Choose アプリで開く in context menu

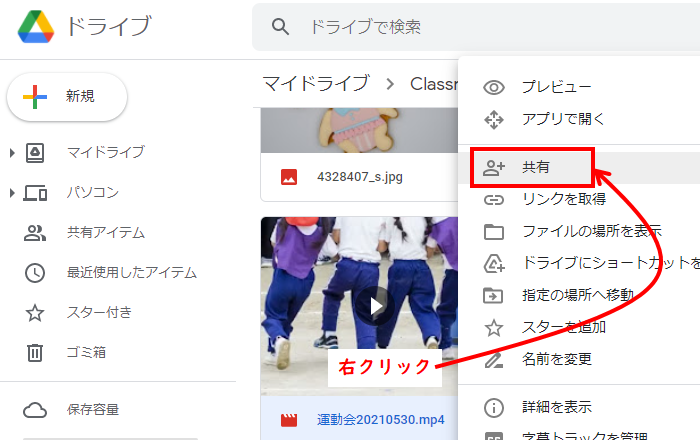click(563, 119)
